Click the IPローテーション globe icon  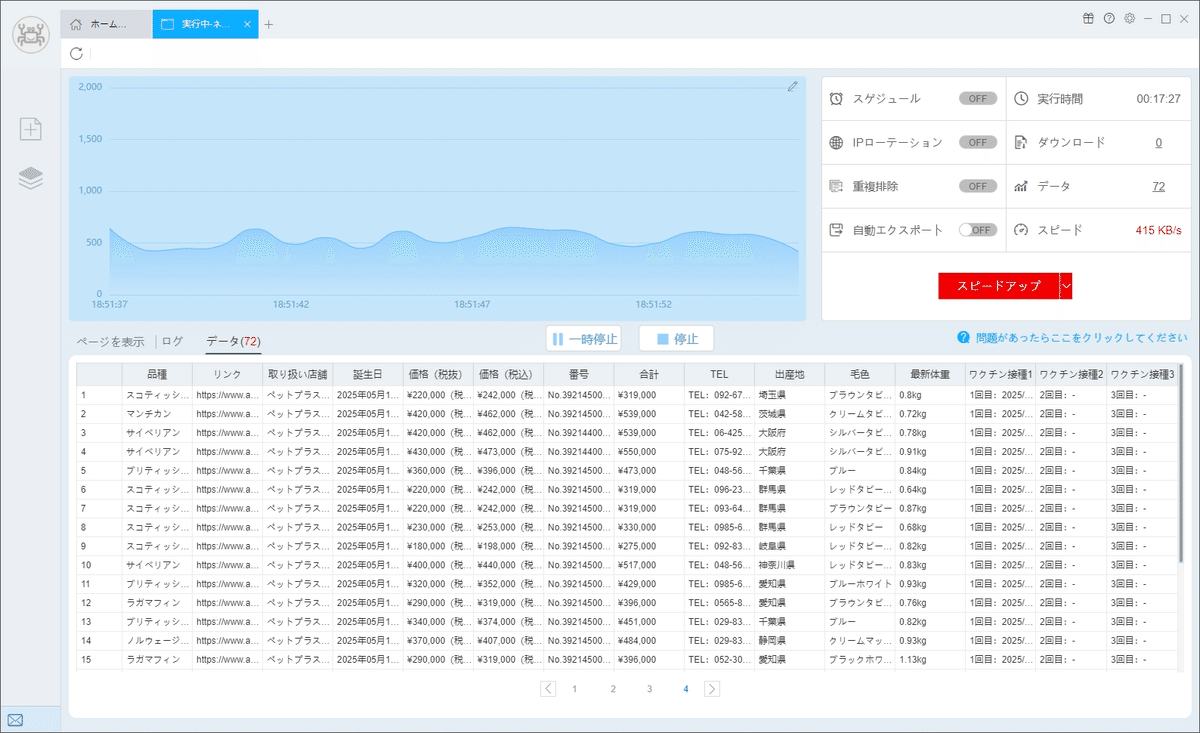(x=837, y=142)
